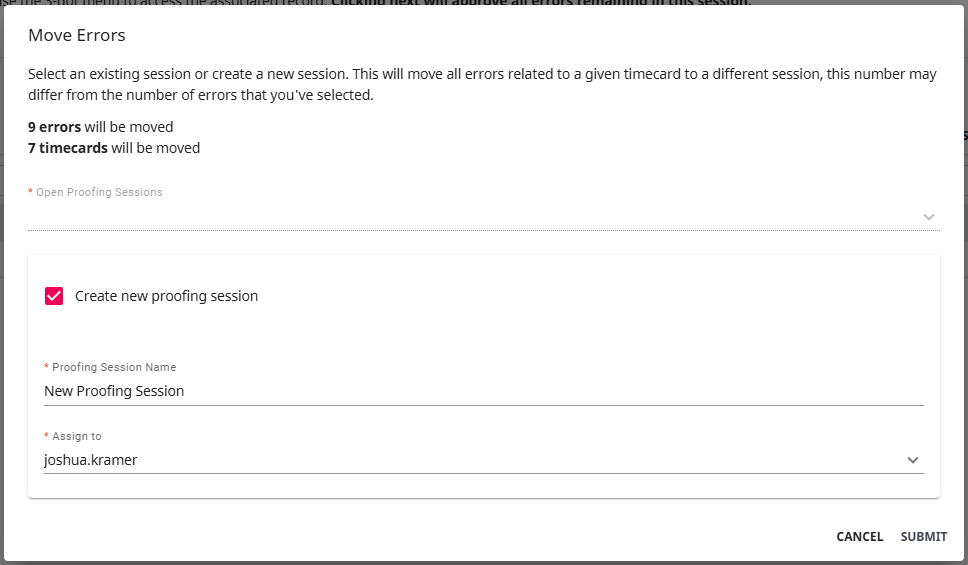The height and width of the screenshot is (565, 968).
Task: Select the joshua.kramer assignee value
Action: tap(91, 460)
